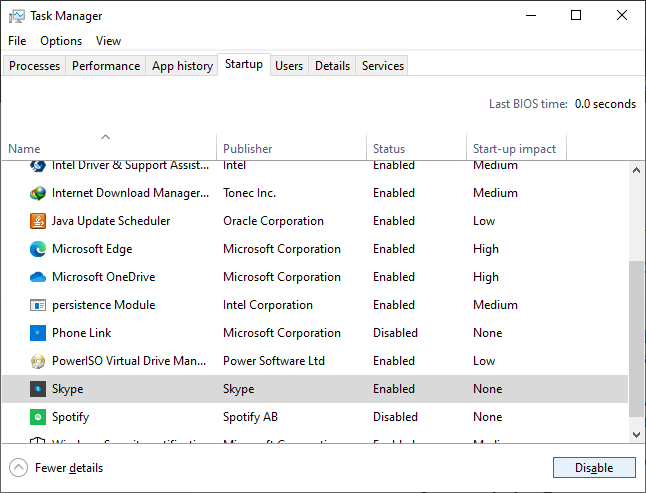
Task: Click the vertical scrollbar thumb
Action: [x=636, y=339]
